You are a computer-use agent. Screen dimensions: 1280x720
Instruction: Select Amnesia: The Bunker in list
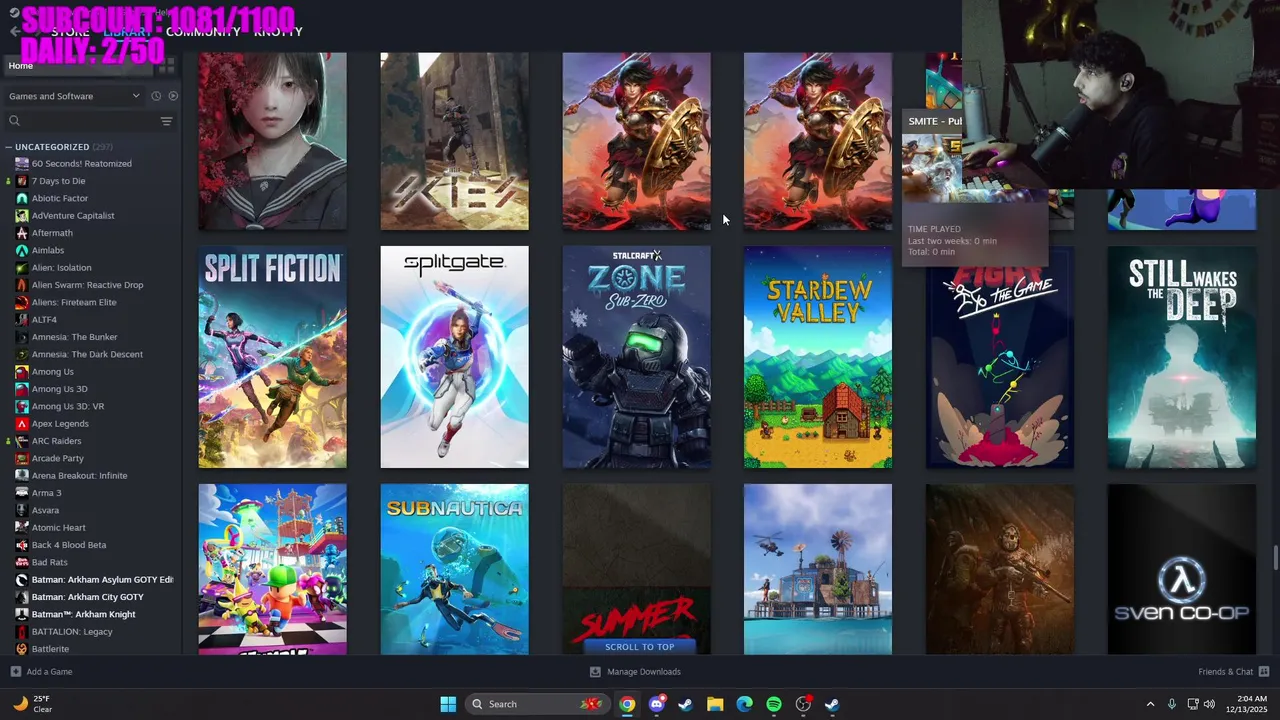tap(74, 337)
